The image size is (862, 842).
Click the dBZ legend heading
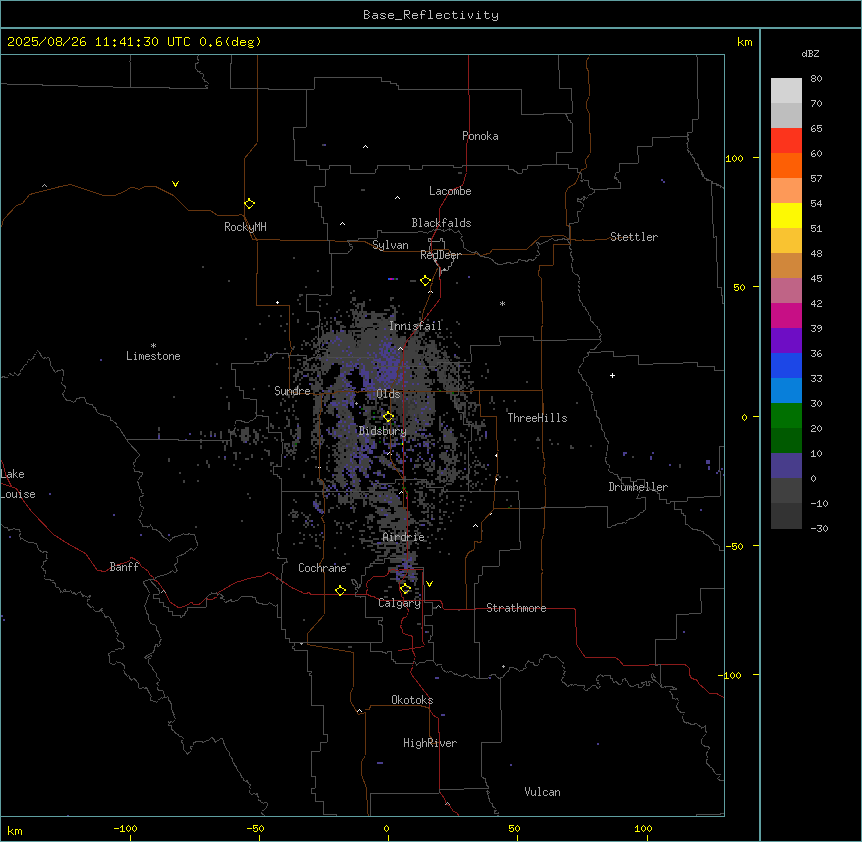coord(810,54)
